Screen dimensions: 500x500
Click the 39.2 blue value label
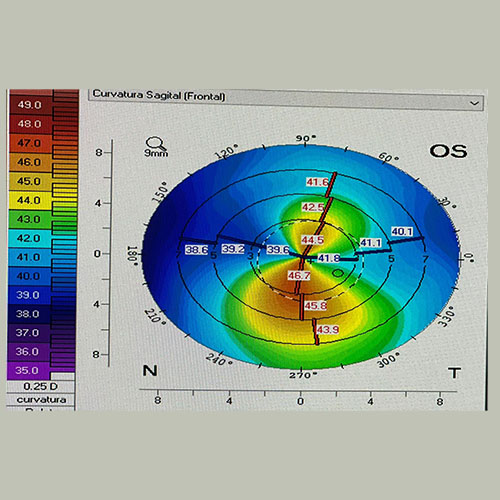[233, 249]
